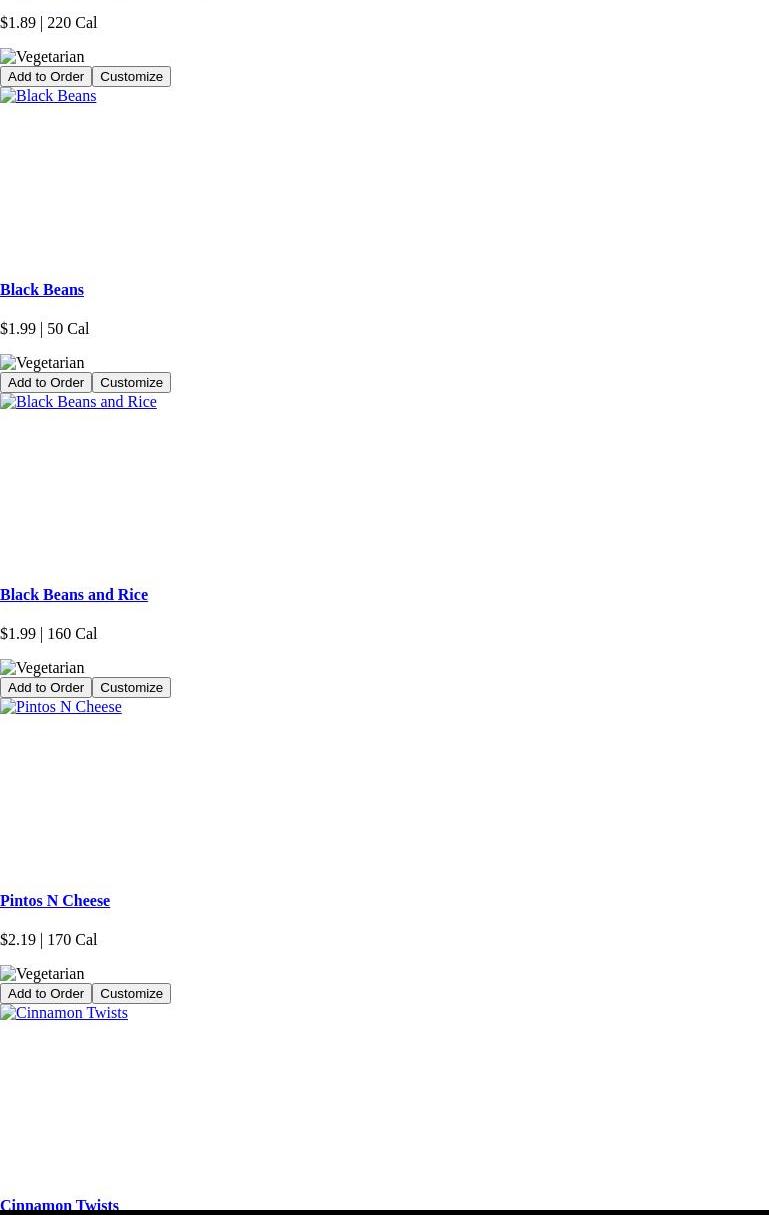Customize the Black Beans and Rice item
The width and height of the screenshot is (769, 1215).
point(131,688)
